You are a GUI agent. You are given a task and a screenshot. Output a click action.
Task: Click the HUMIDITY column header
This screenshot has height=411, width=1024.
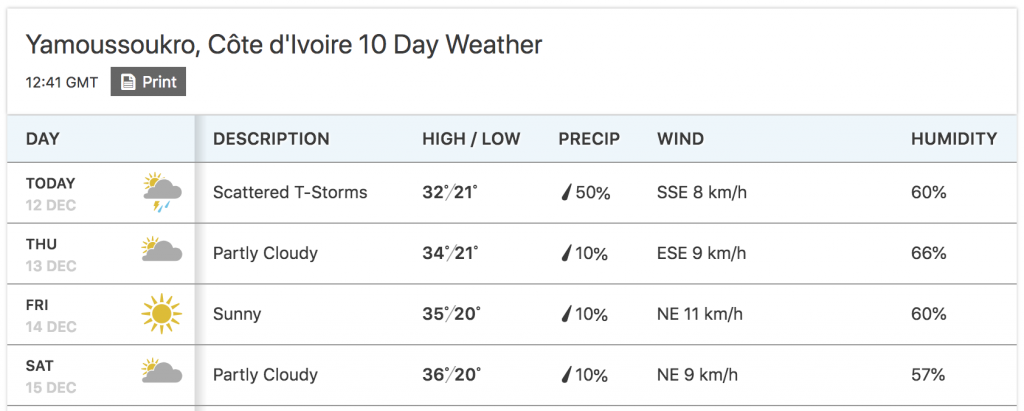pos(954,139)
